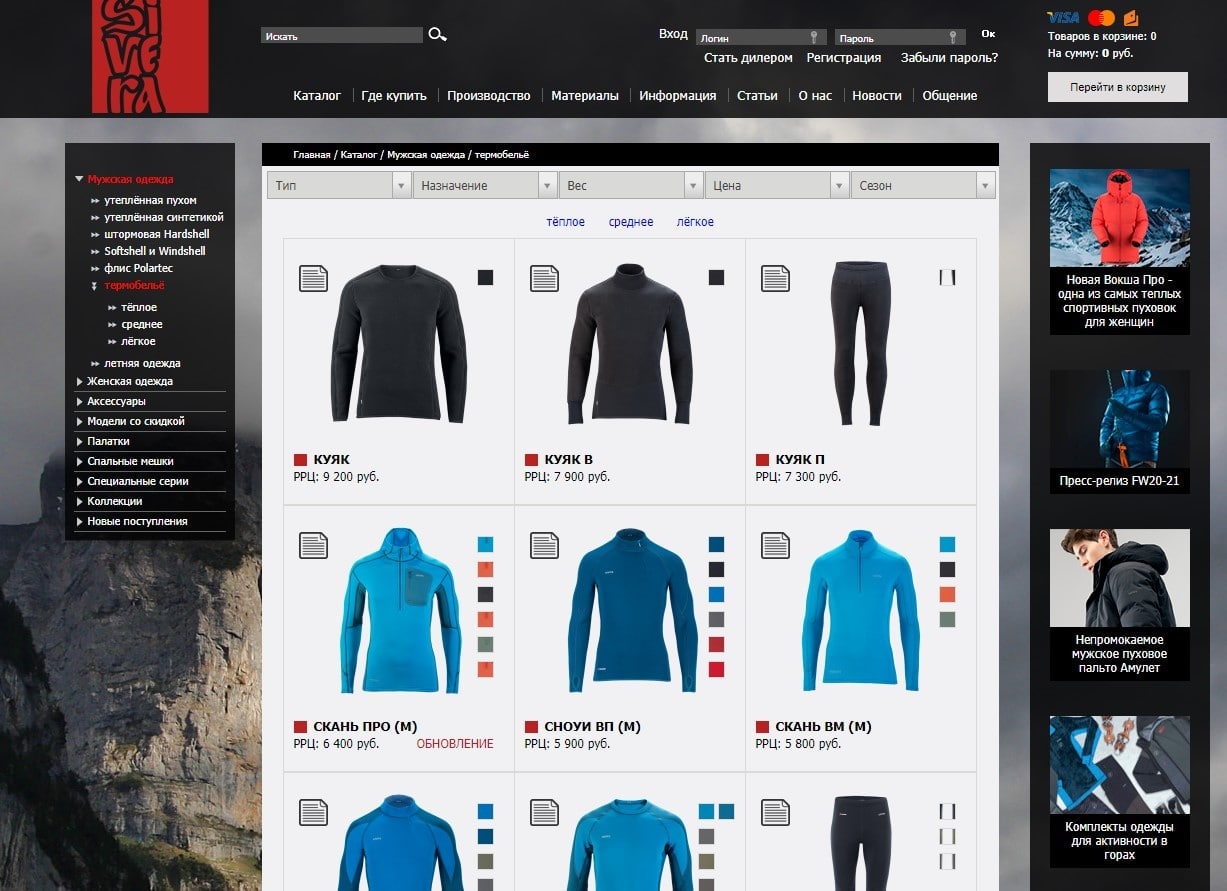The width and height of the screenshot is (1227, 891).
Task: Filter by лёгкое link above products
Action: pyautogui.click(x=695, y=222)
